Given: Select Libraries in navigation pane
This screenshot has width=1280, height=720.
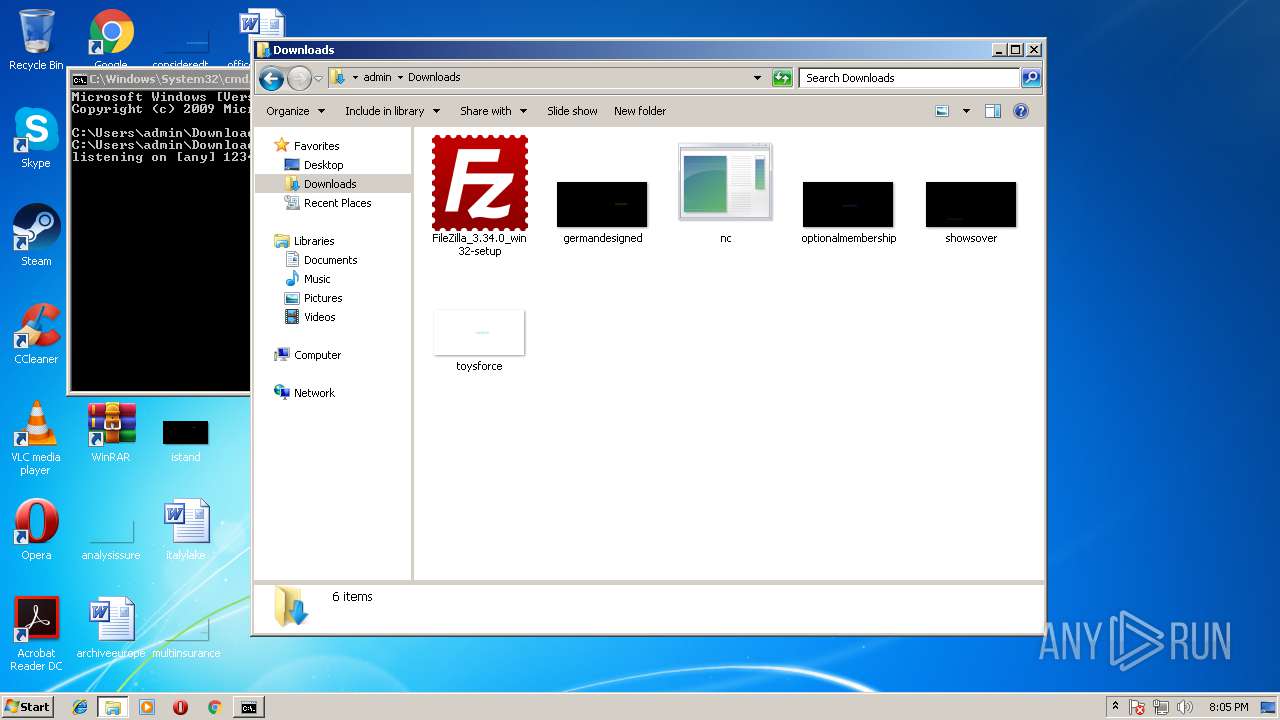Looking at the screenshot, I should coord(314,241).
